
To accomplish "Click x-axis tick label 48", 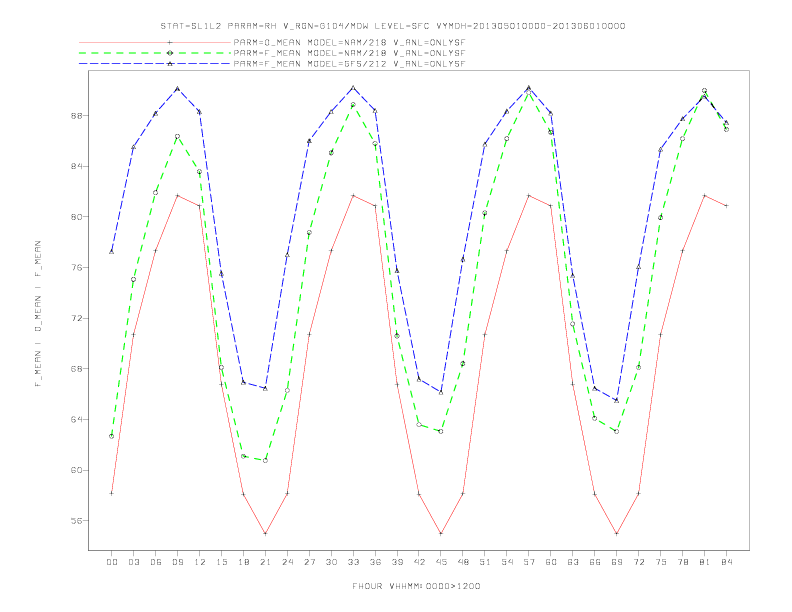I will [x=463, y=562].
